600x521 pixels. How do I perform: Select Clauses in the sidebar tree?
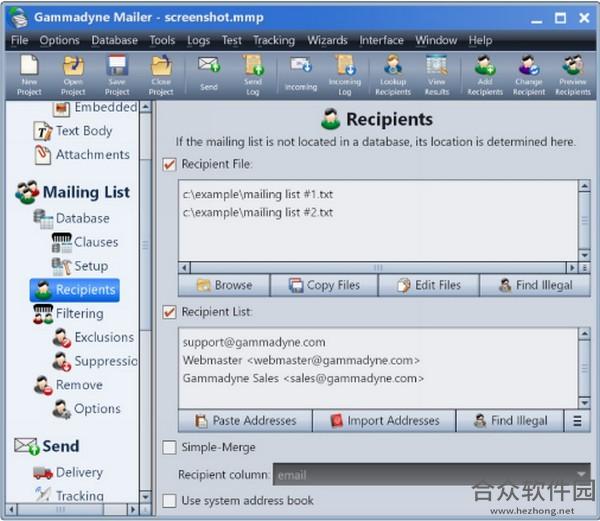pyautogui.click(x=85, y=242)
